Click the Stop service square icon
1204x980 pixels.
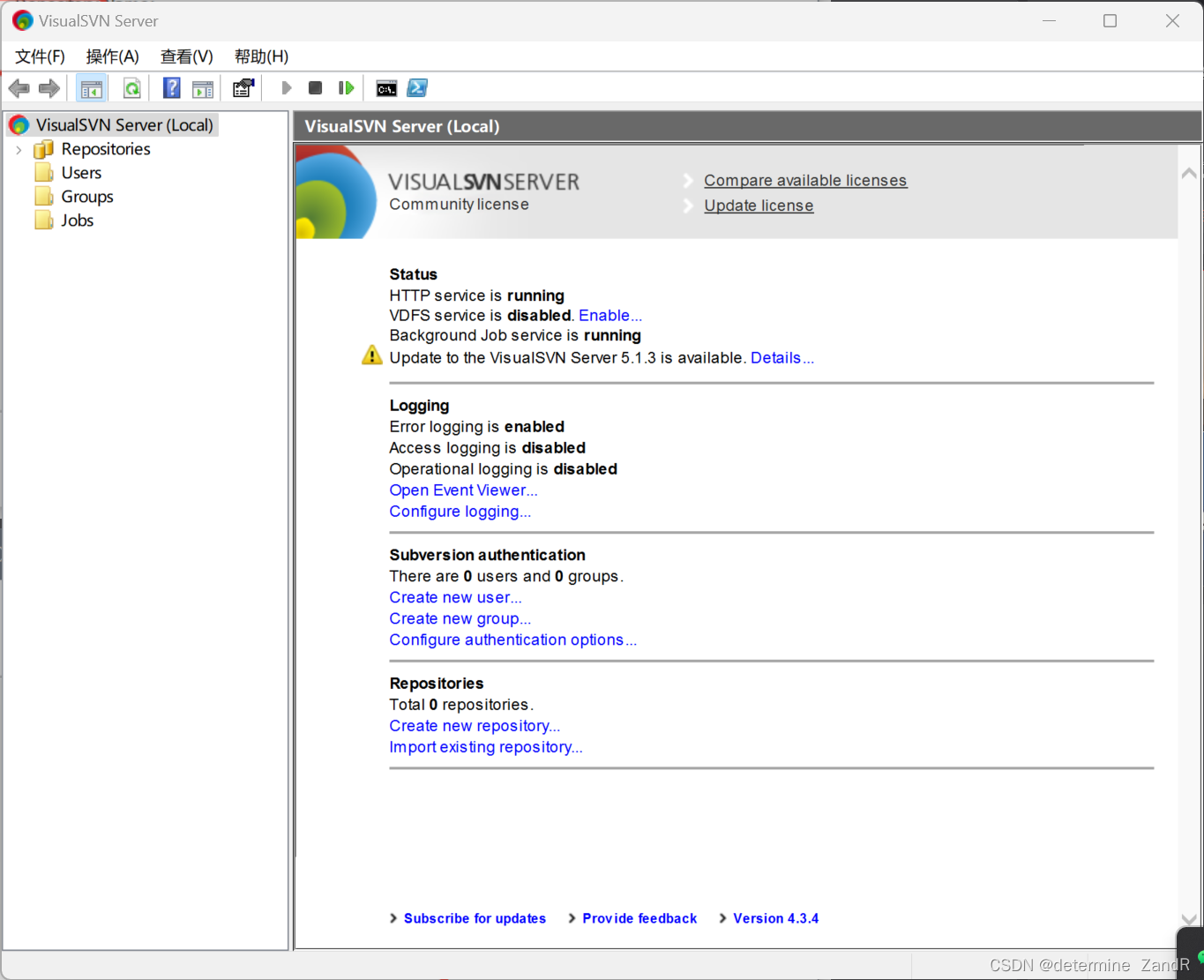[x=315, y=88]
